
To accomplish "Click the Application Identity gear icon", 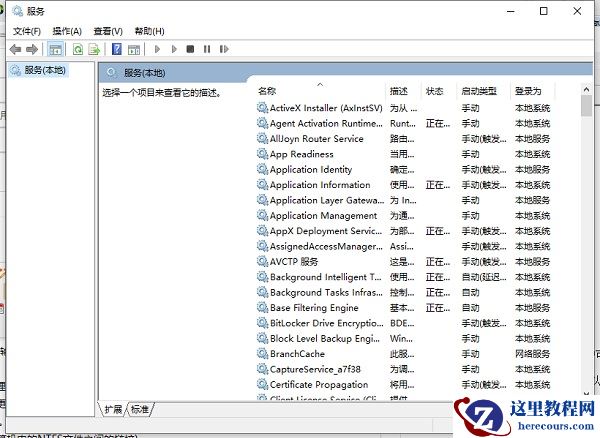I will pos(262,169).
